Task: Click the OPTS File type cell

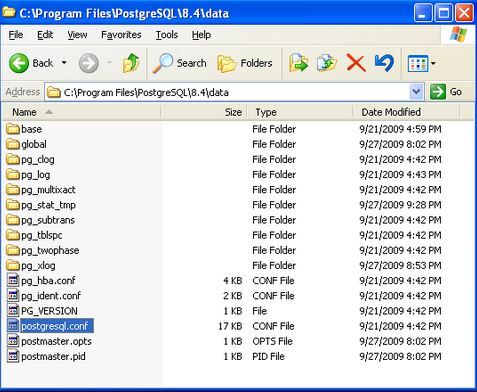Action: pos(272,341)
